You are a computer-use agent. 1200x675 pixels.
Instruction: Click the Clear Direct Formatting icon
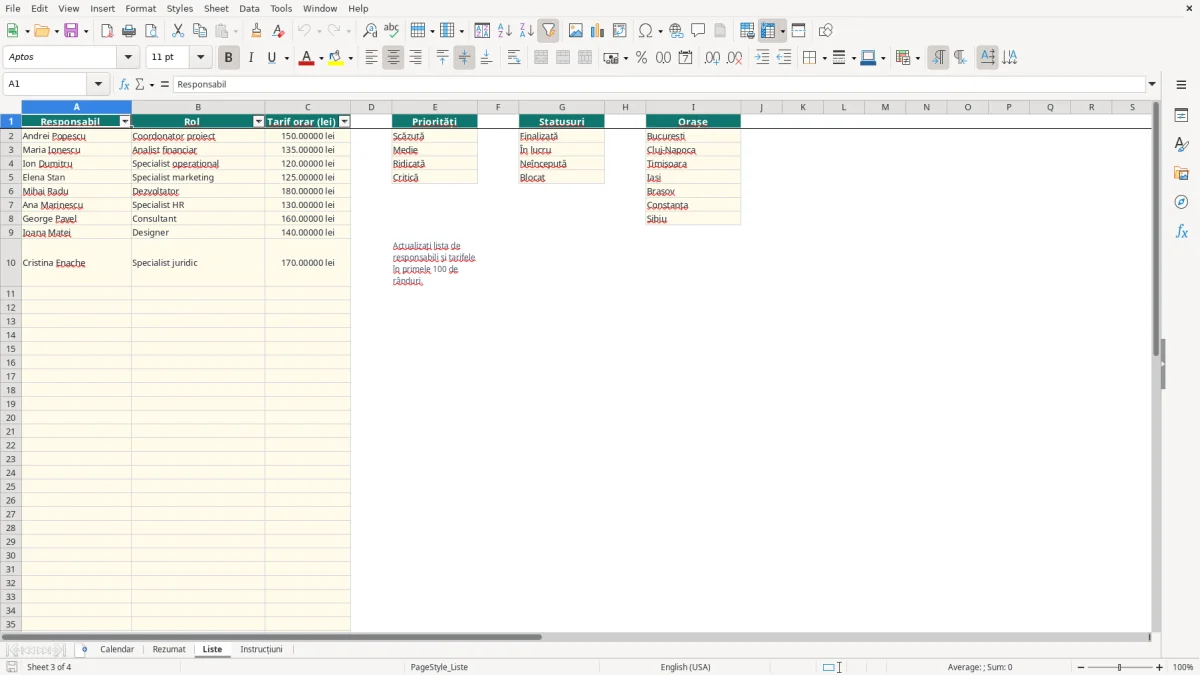(x=279, y=31)
